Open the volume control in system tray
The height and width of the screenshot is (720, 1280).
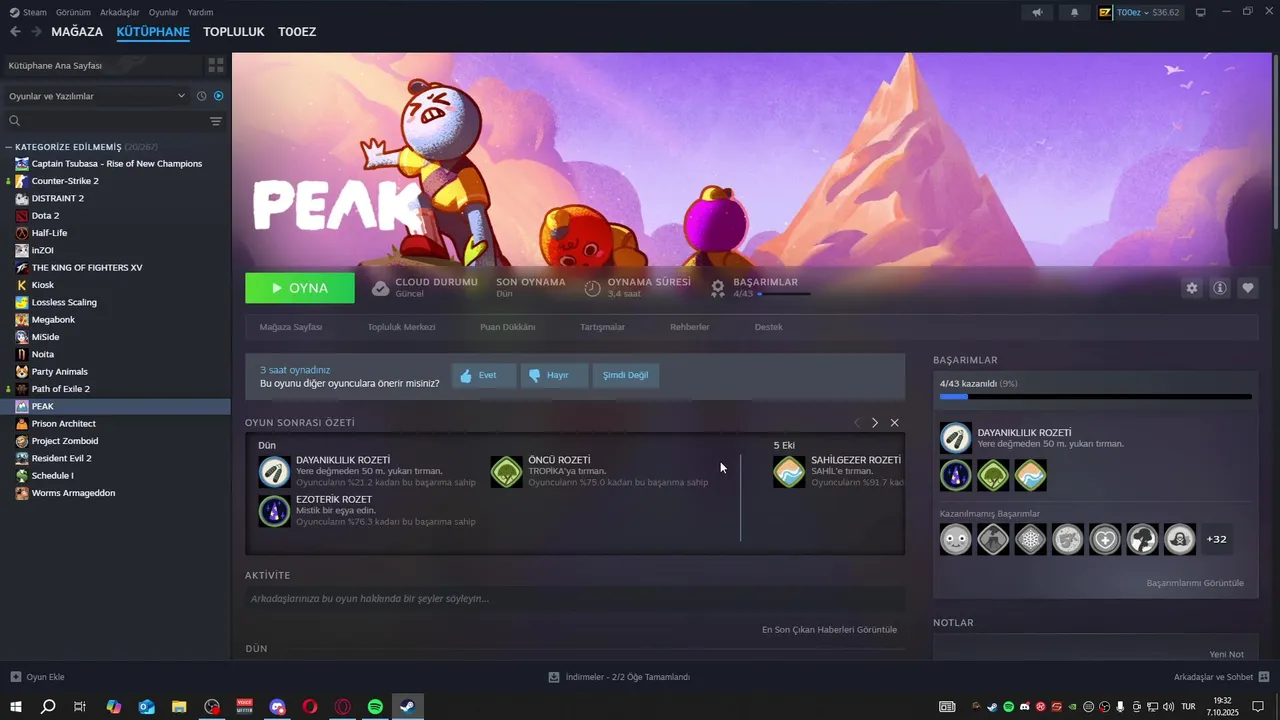coord(1168,707)
